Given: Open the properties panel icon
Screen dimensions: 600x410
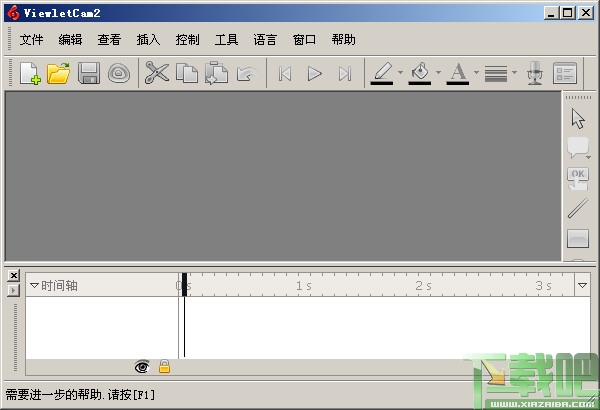Looking at the screenshot, I should (x=565, y=73).
